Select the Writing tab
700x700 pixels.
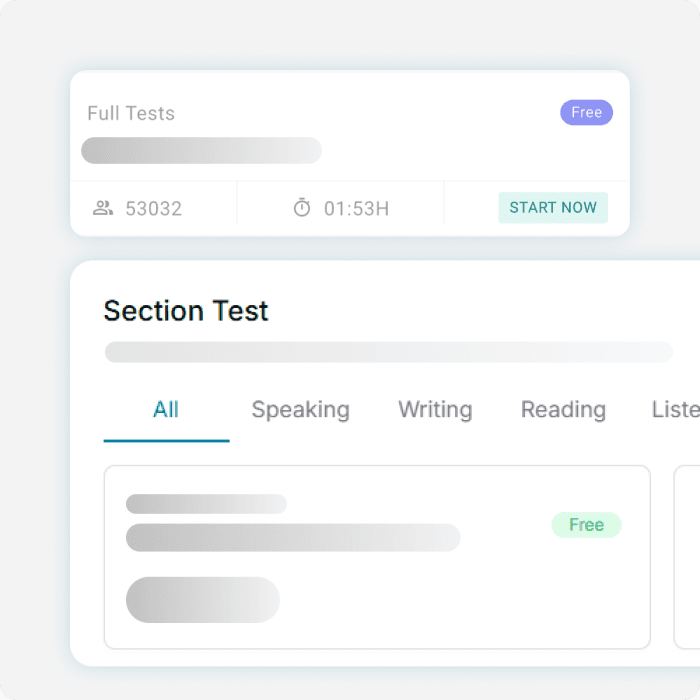[x=435, y=410]
